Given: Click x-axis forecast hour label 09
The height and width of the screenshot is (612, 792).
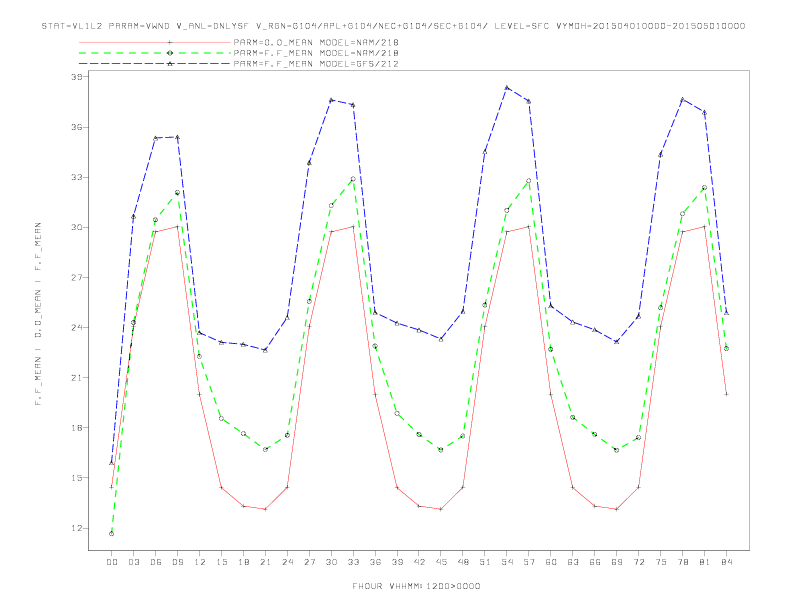Looking at the screenshot, I should click(x=177, y=562).
